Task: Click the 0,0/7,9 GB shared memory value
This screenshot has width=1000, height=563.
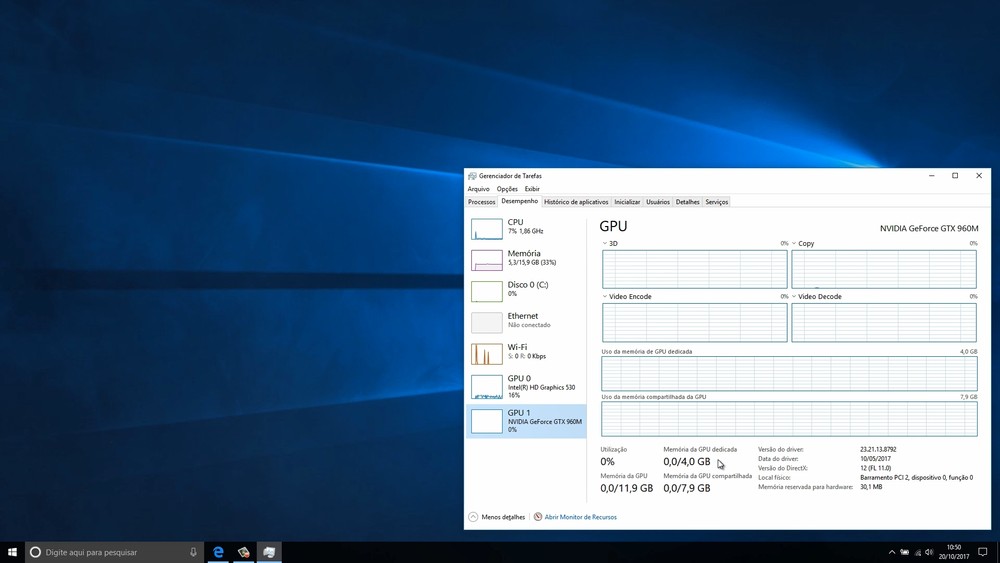Action: 687,488
